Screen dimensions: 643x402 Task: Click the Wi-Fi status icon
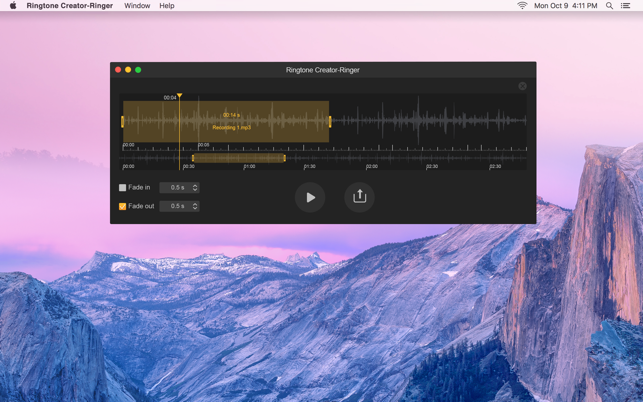point(522,6)
